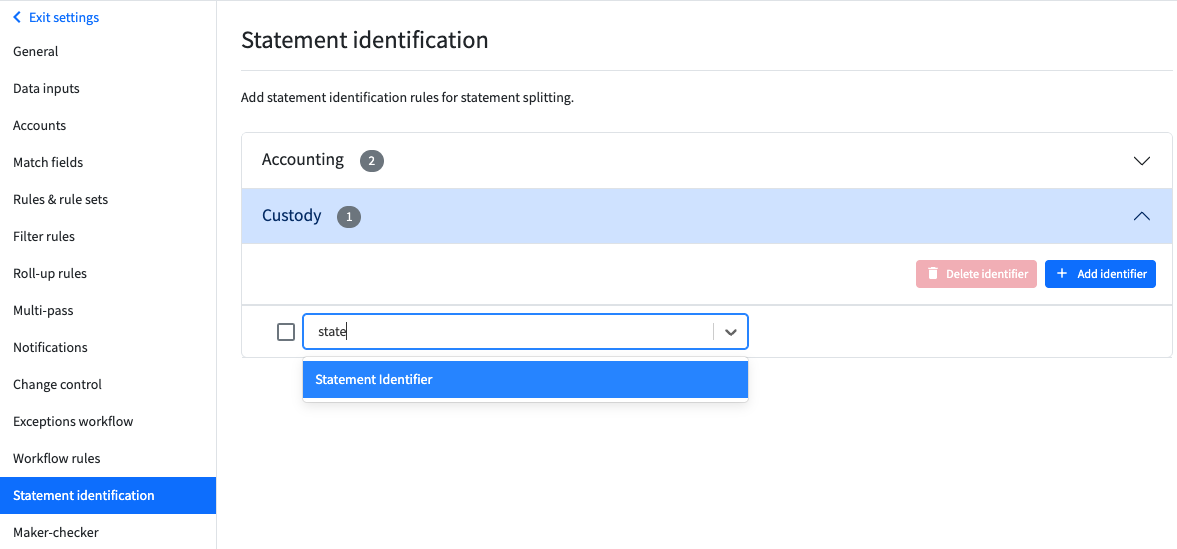Open the Match fields settings page

48,162
